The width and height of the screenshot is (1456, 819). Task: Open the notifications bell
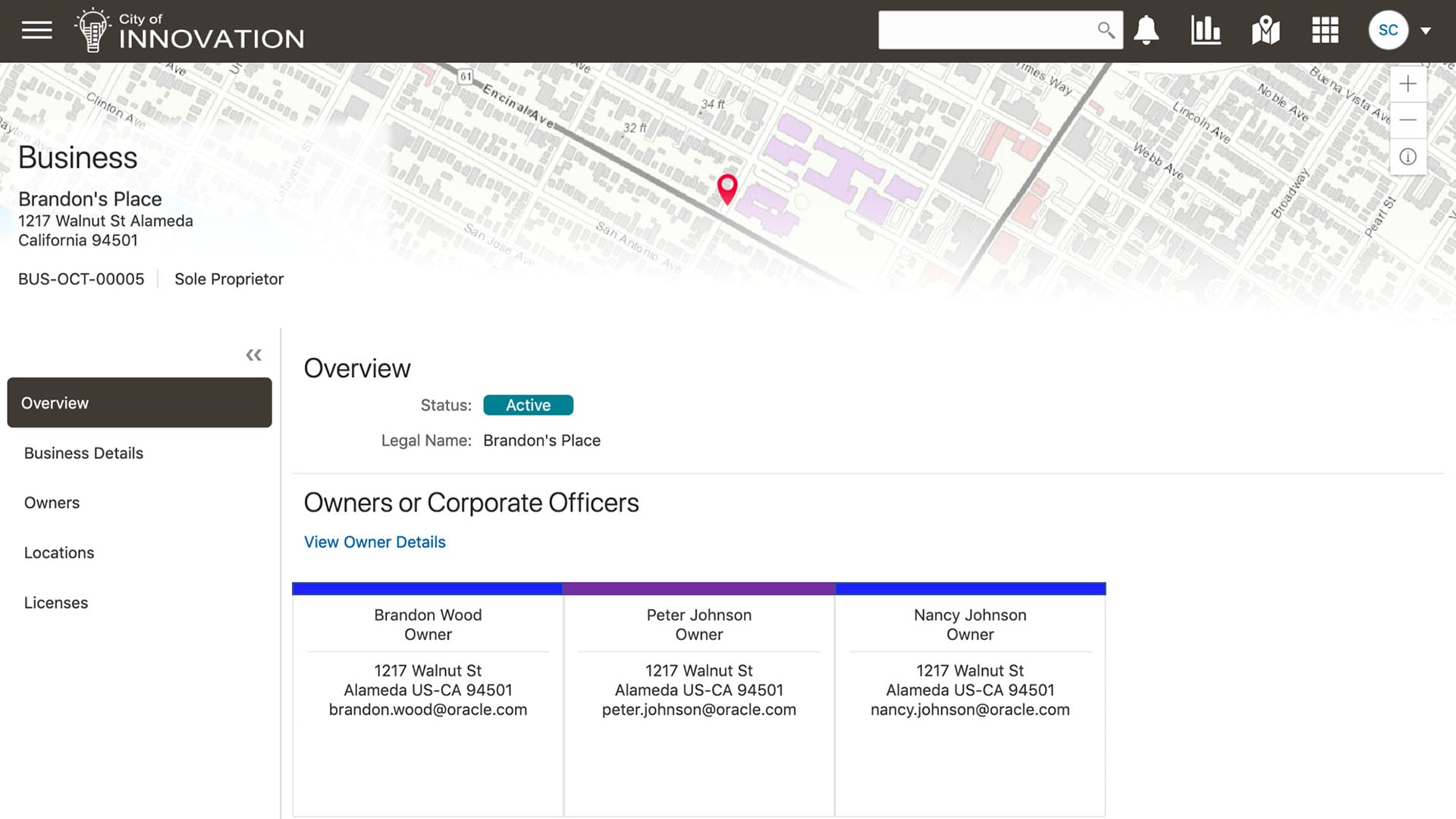[1146, 30]
